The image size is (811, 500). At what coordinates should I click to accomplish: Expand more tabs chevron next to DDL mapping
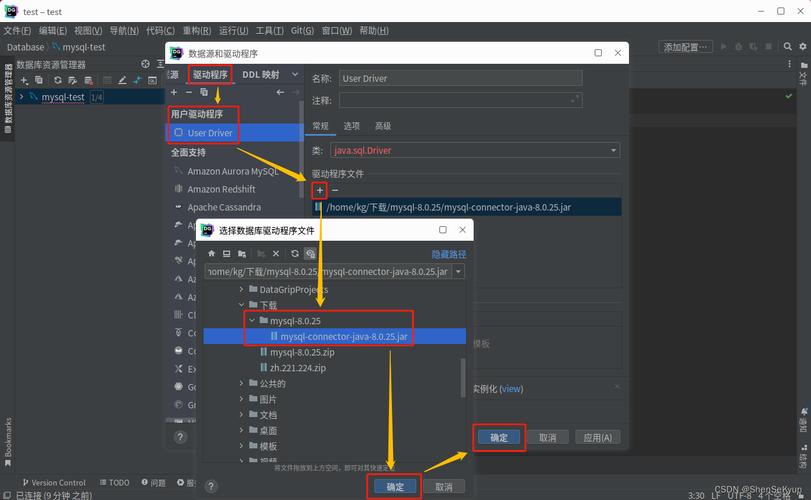point(295,74)
